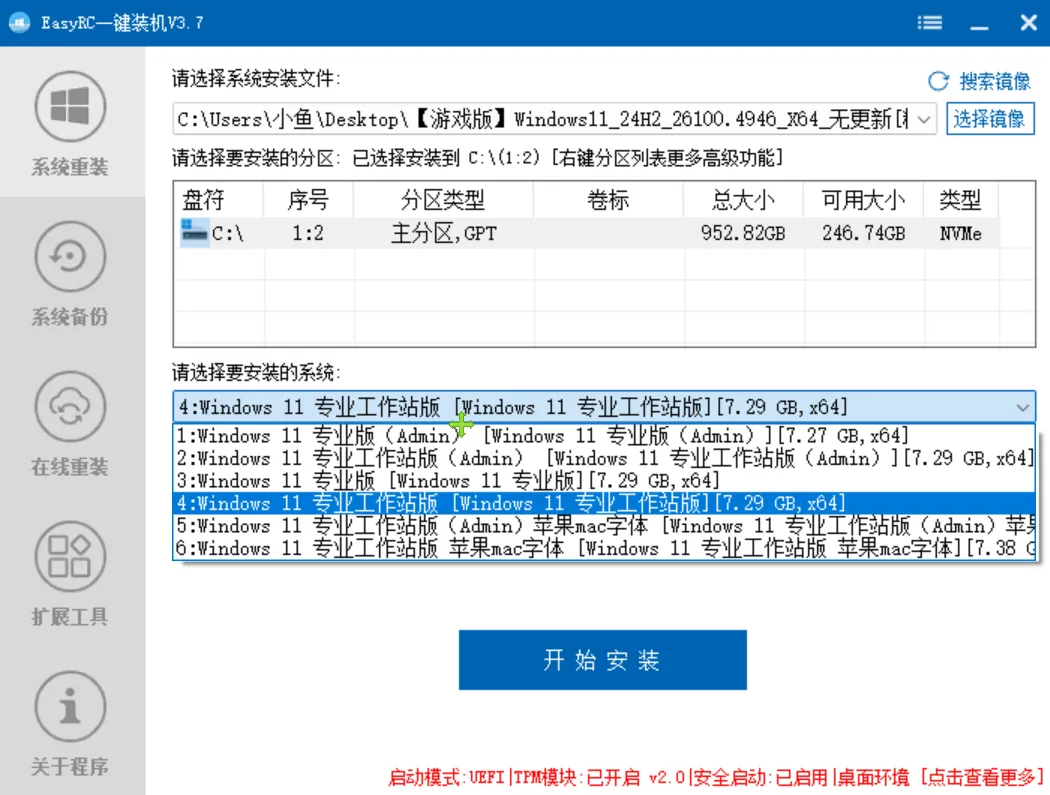Click the 搜索镜像 link
The height and width of the screenshot is (795, 1050).
(x=994, y=81)
